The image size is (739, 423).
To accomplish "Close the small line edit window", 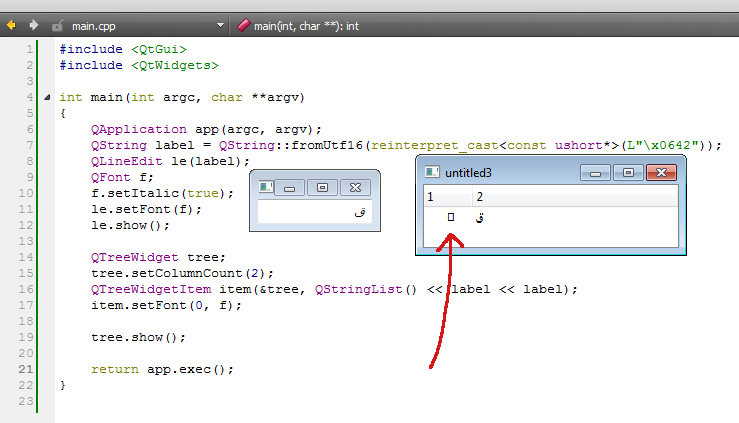I will tap(354, 187).
